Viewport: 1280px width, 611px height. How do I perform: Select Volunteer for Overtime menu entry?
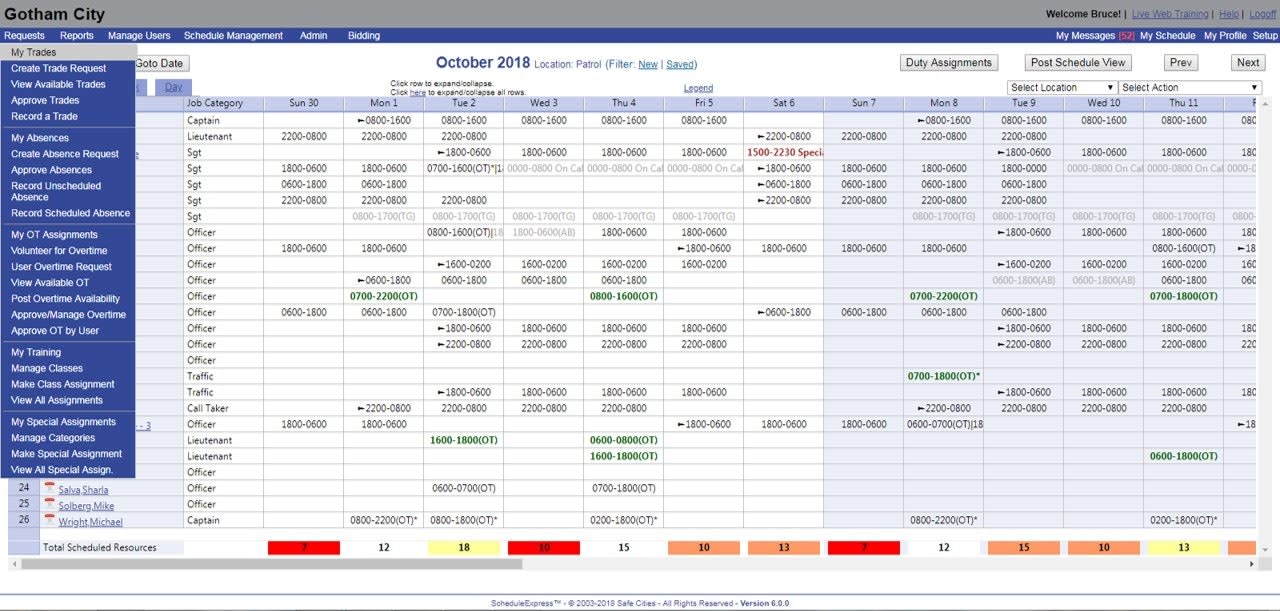pyautogui.click(x=59, y=251)
